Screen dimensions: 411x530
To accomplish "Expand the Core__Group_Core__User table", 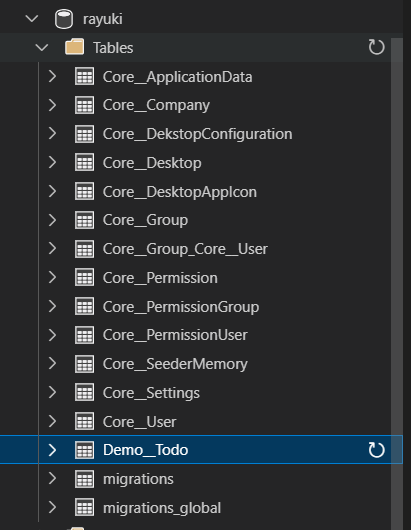I will [52, 248].
